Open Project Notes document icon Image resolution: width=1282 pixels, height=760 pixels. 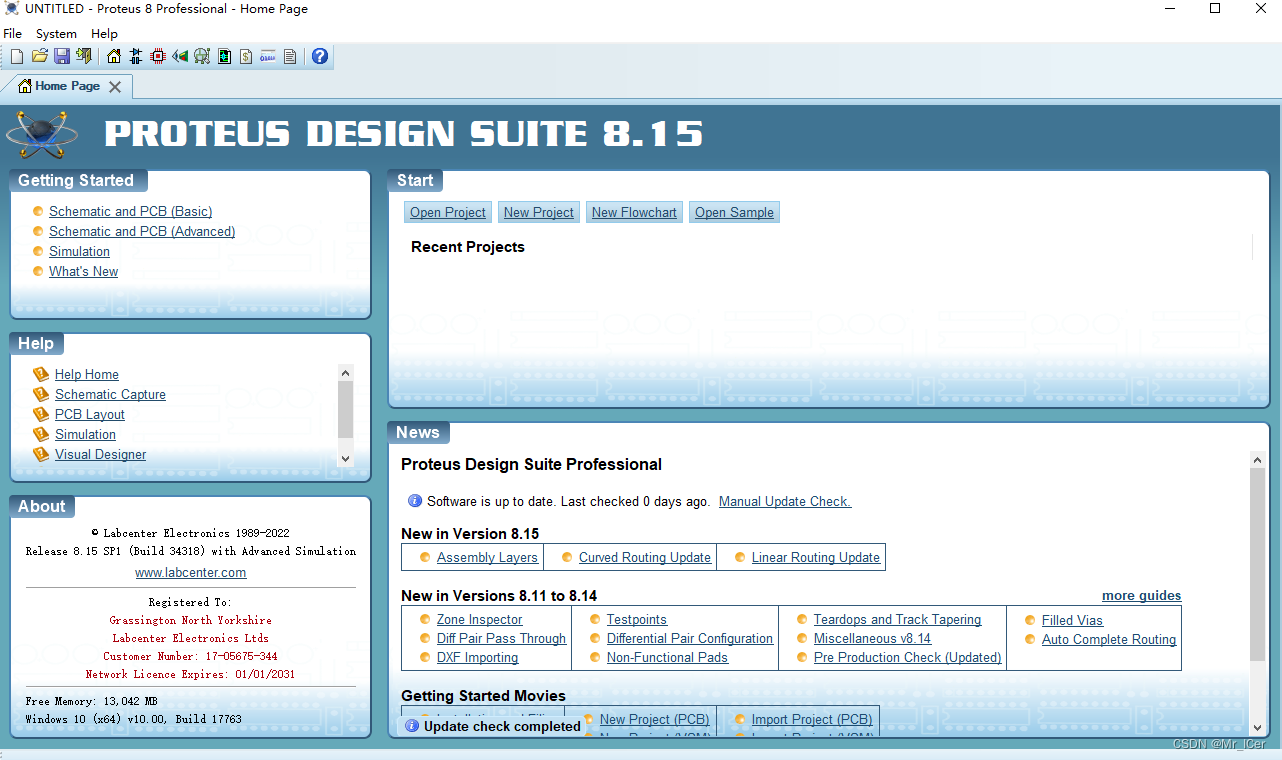[290, 56]
